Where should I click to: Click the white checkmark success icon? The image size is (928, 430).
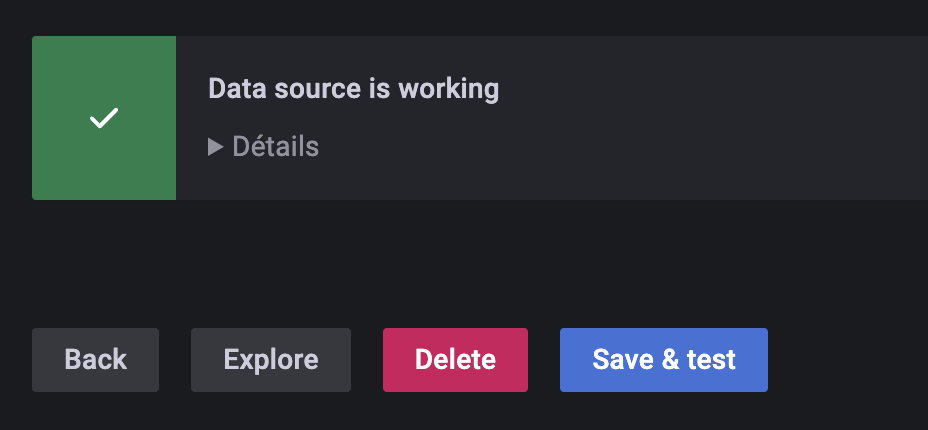[x=104, y=118]
